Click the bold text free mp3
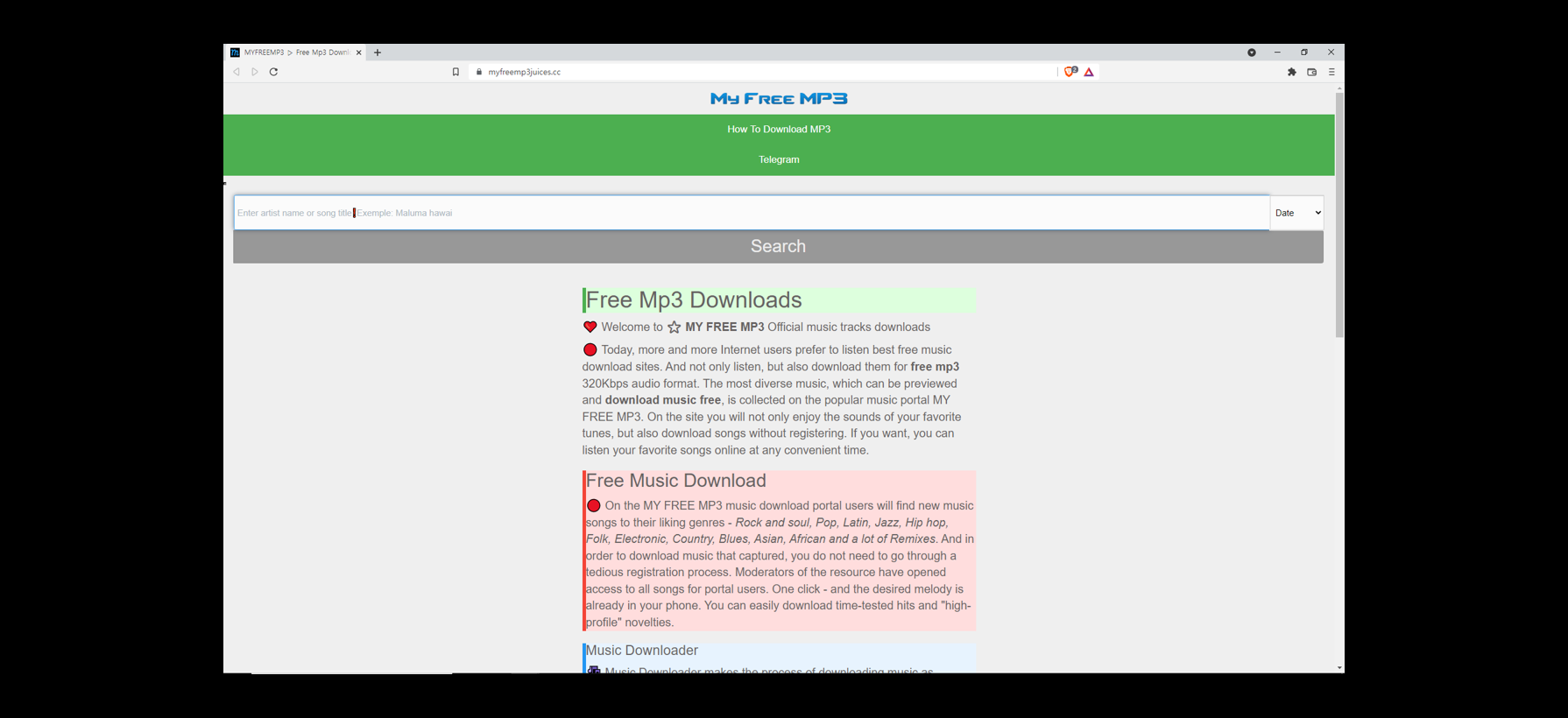Viewport: 1568px width, 718px height. (x=935, y=367)
